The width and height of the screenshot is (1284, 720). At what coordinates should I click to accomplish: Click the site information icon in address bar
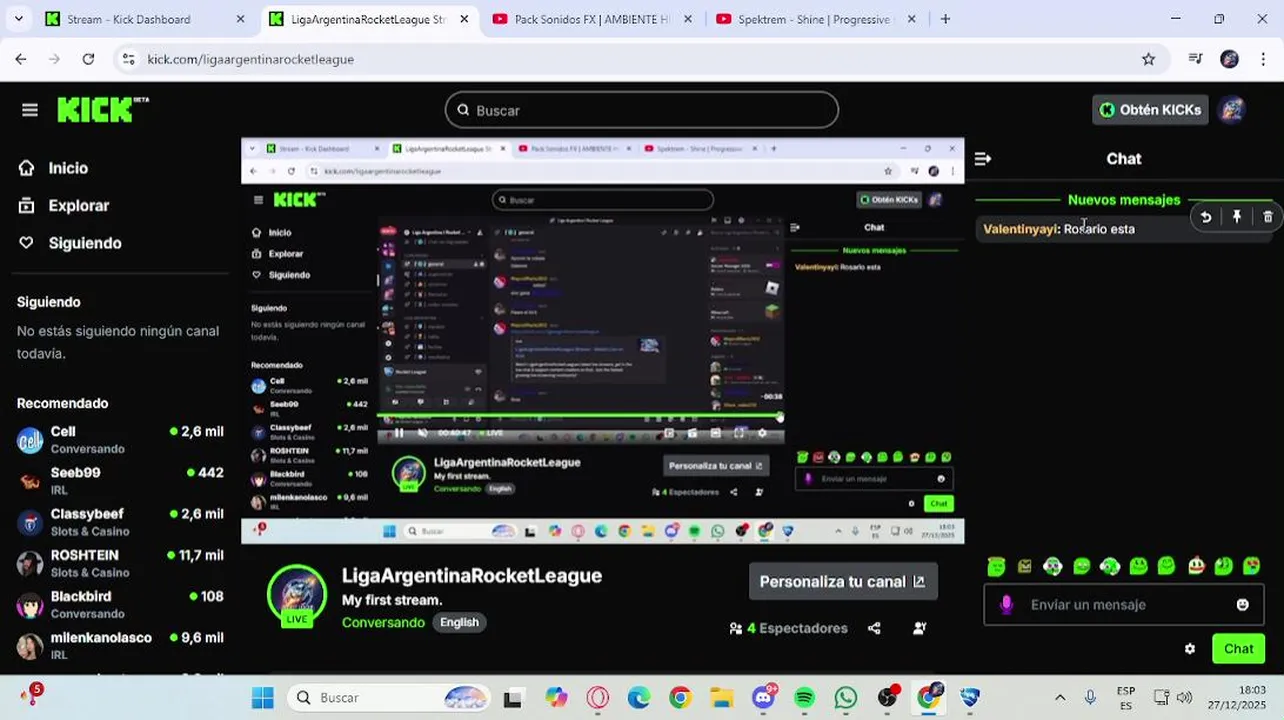128,59
